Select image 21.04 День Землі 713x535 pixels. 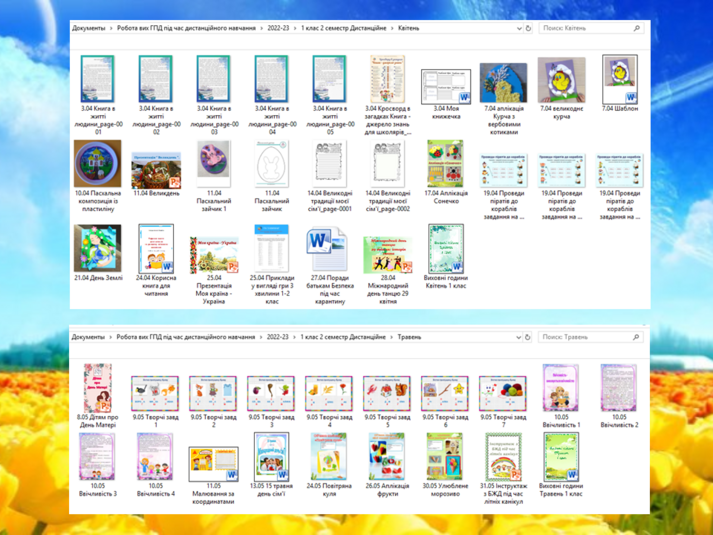pos(98,253)
